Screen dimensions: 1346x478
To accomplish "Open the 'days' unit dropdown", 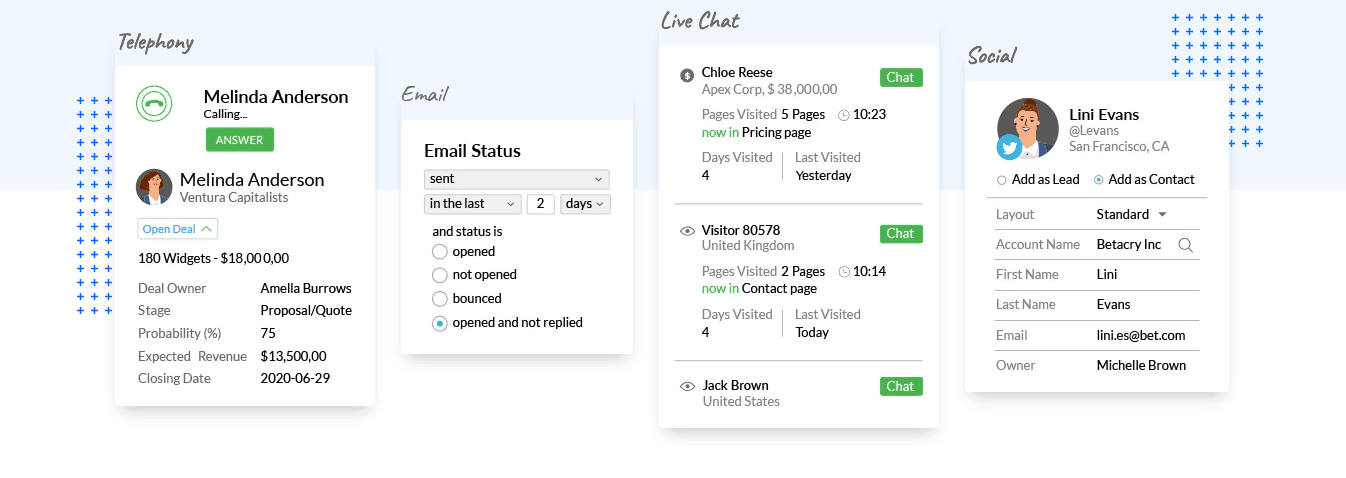I will point(585,204).
